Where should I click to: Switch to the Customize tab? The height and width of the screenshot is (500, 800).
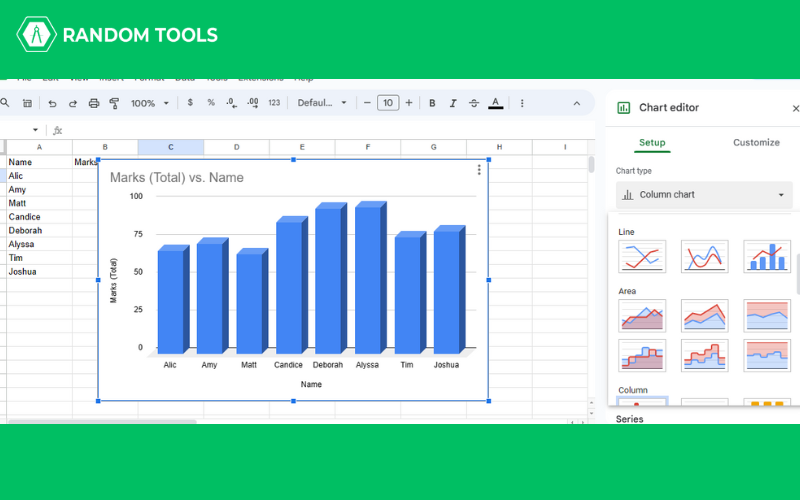pyautogui.click(x=756, y=142)
